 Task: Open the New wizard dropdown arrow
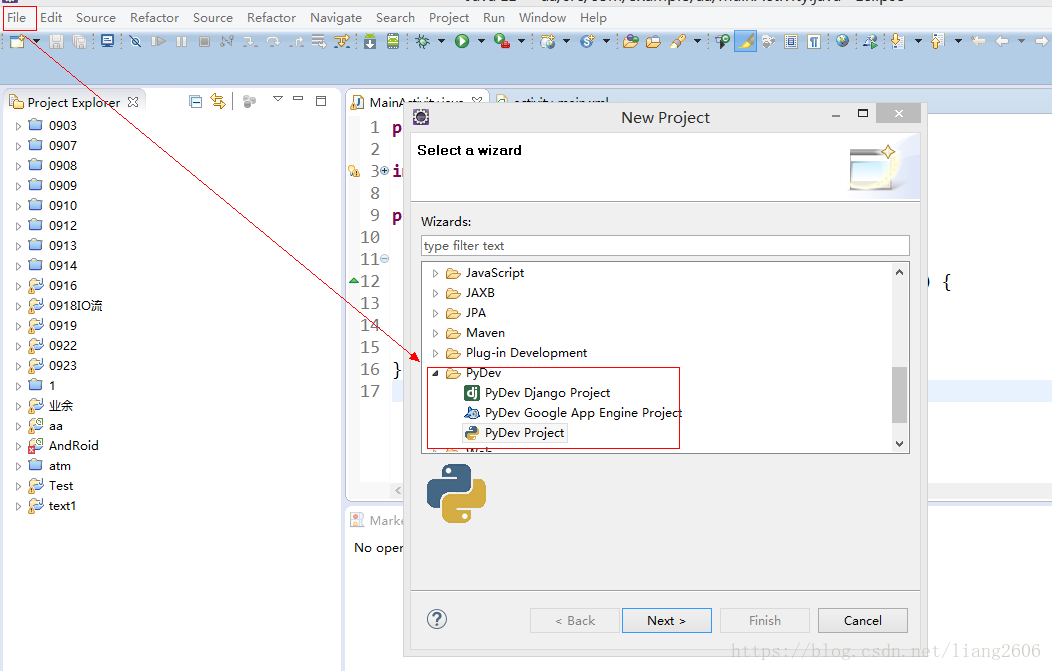[36, 42]
